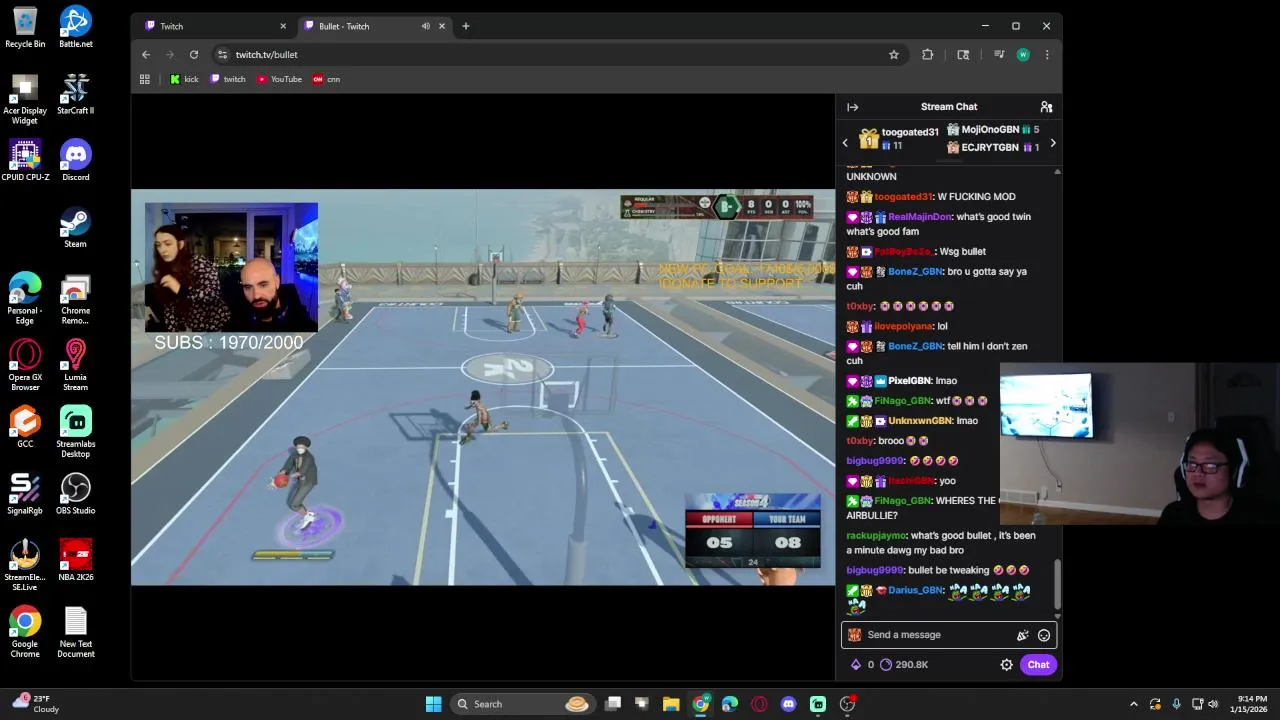
Task: Open the Windows Start menu
Action: [x=433, y=704]
